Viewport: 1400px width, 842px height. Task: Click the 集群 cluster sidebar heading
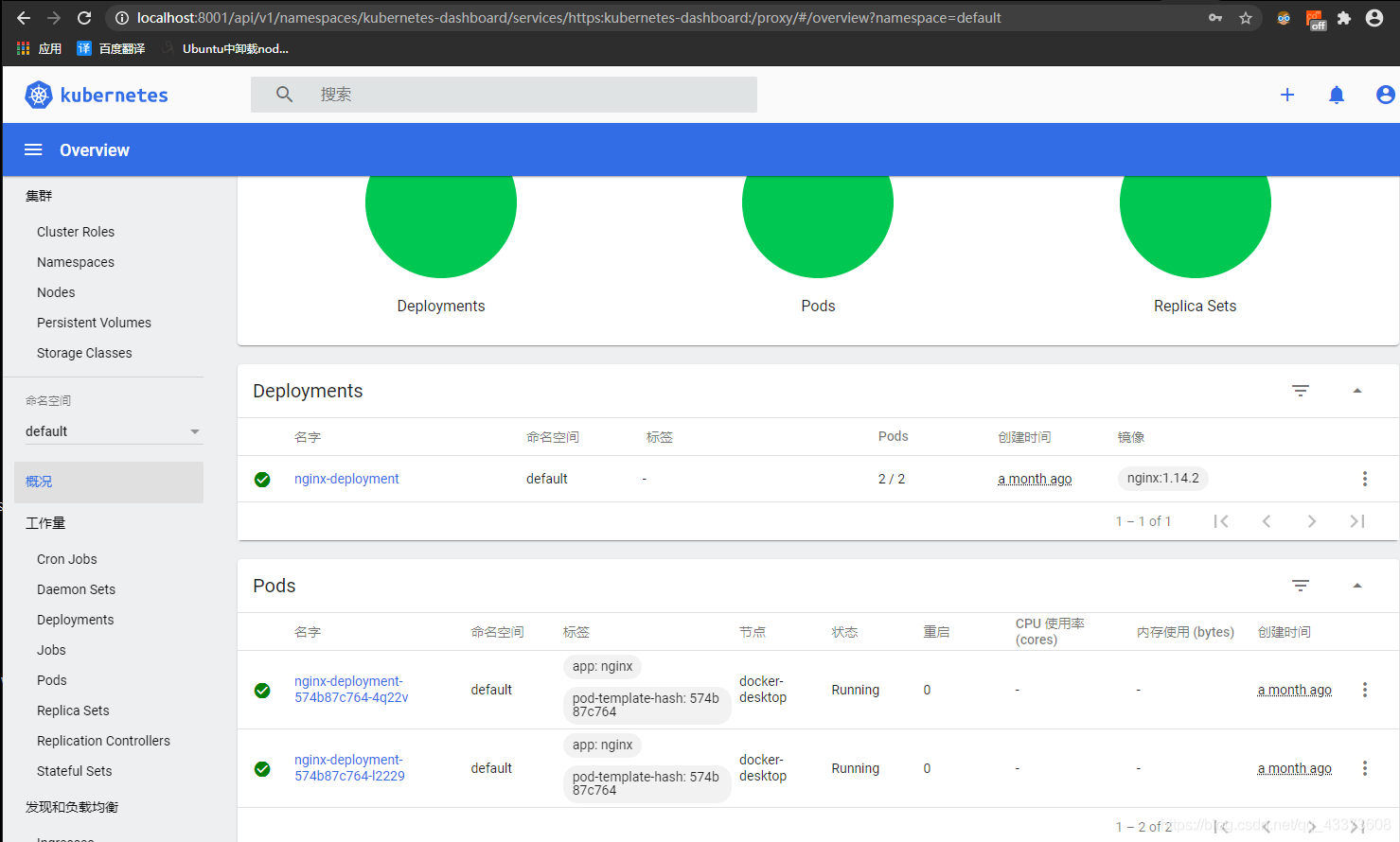pyautogui.click(x=39, y=196)
